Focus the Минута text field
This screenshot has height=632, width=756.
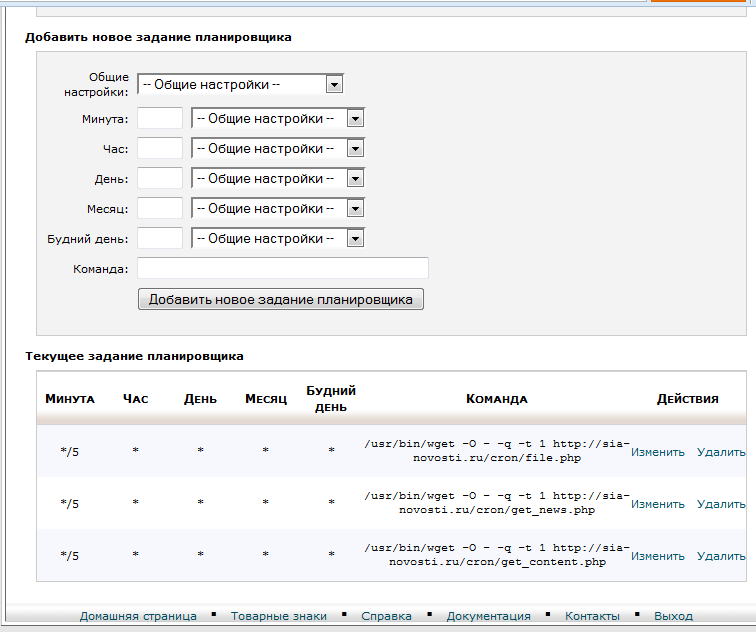pos(160,118)
